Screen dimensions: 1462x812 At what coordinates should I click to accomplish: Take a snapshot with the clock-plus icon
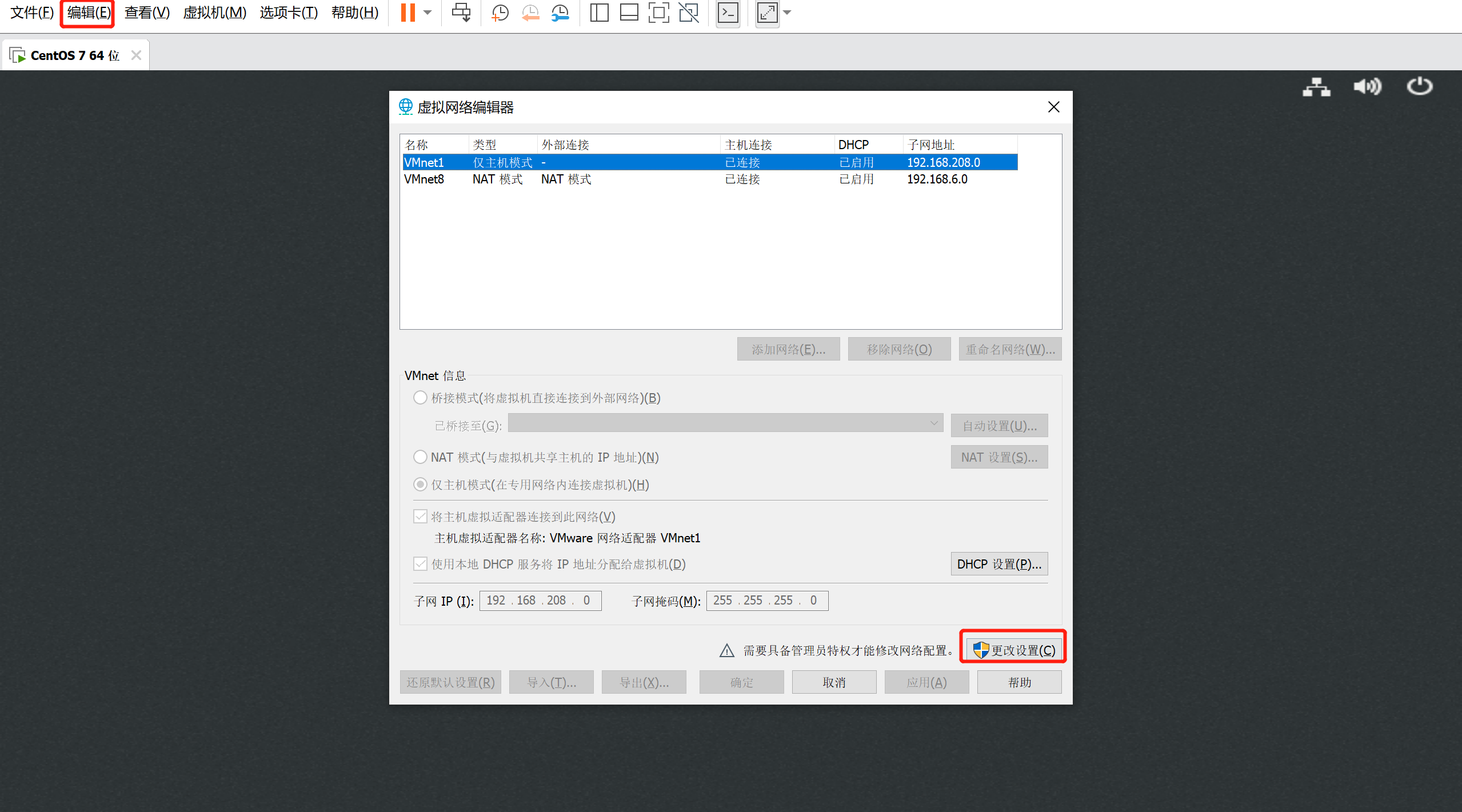click(x=500, y=13)
